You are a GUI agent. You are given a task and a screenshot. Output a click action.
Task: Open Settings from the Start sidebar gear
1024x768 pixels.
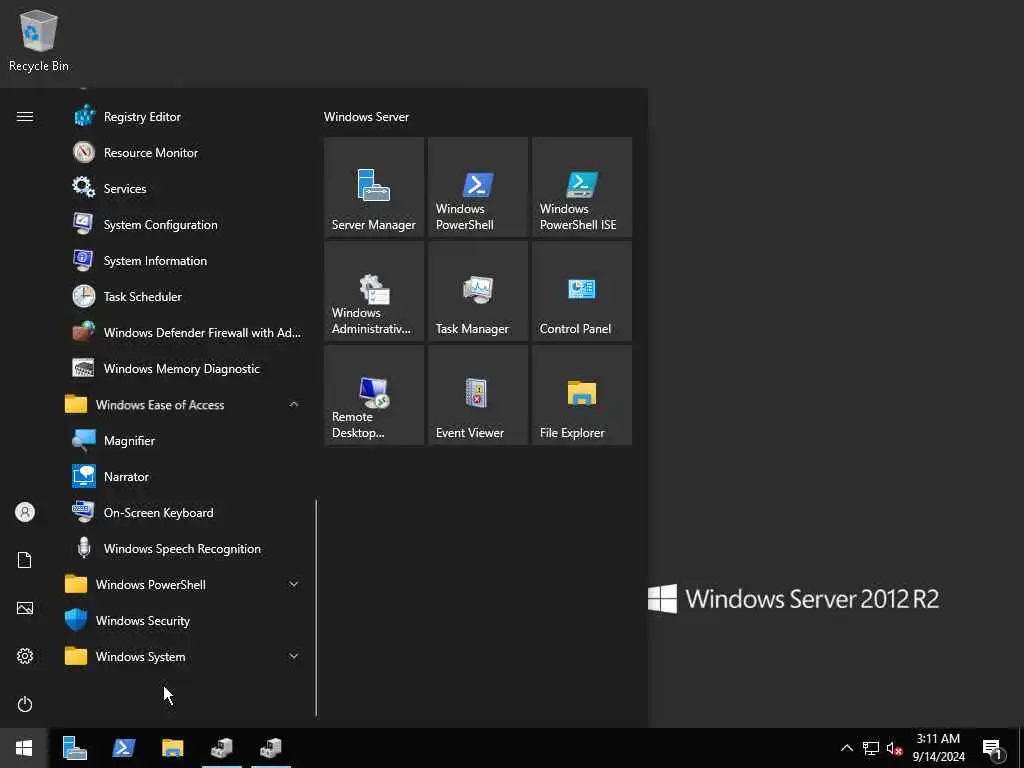(x=25, y=656)
